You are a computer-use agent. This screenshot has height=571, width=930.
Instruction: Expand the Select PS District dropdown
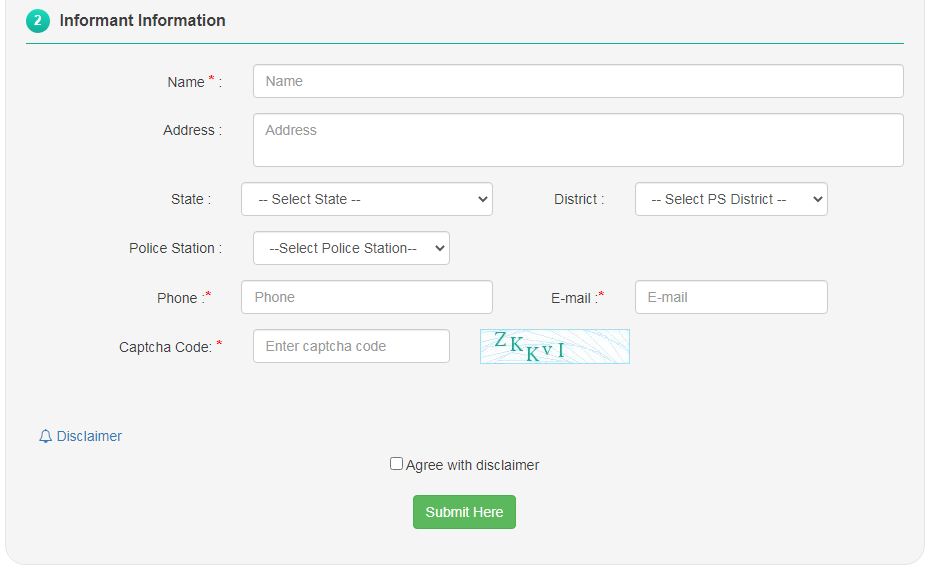click(x=730, y=199)
